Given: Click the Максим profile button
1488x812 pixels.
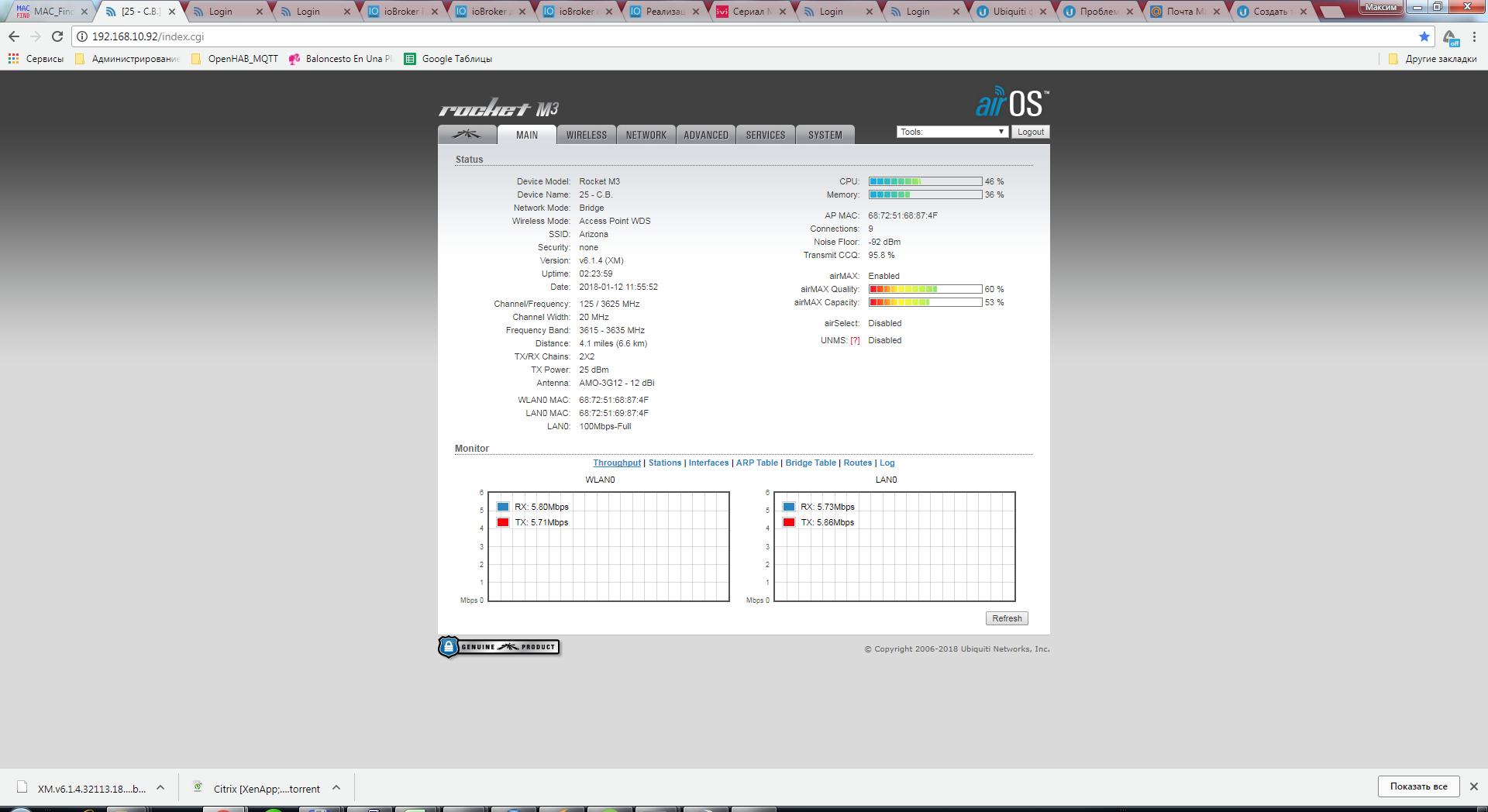Looking at the screenshot, I should coord(1381,7).
